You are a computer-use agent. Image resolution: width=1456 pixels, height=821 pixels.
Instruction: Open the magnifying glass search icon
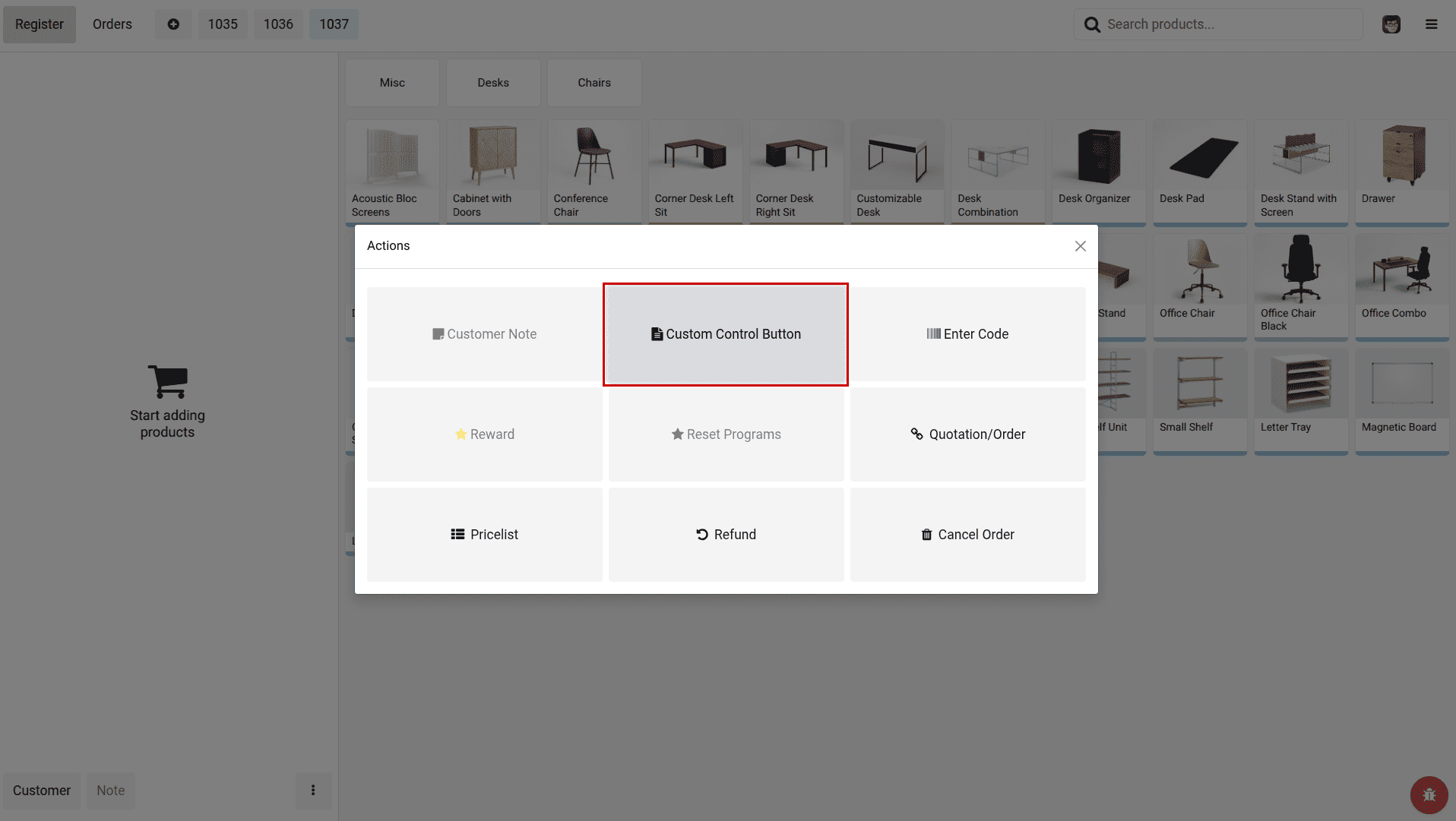(x=1092, y=24)
